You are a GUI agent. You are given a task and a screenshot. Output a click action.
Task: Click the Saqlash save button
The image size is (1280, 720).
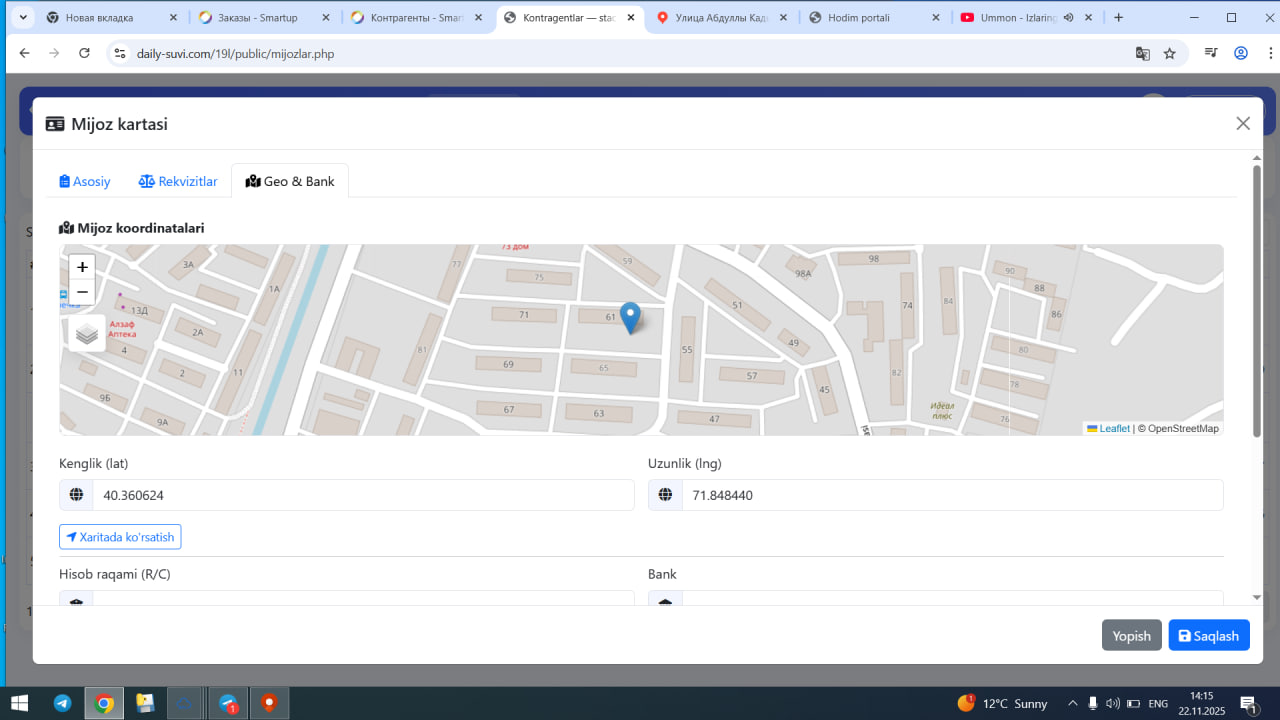[x=1208, y=635]
